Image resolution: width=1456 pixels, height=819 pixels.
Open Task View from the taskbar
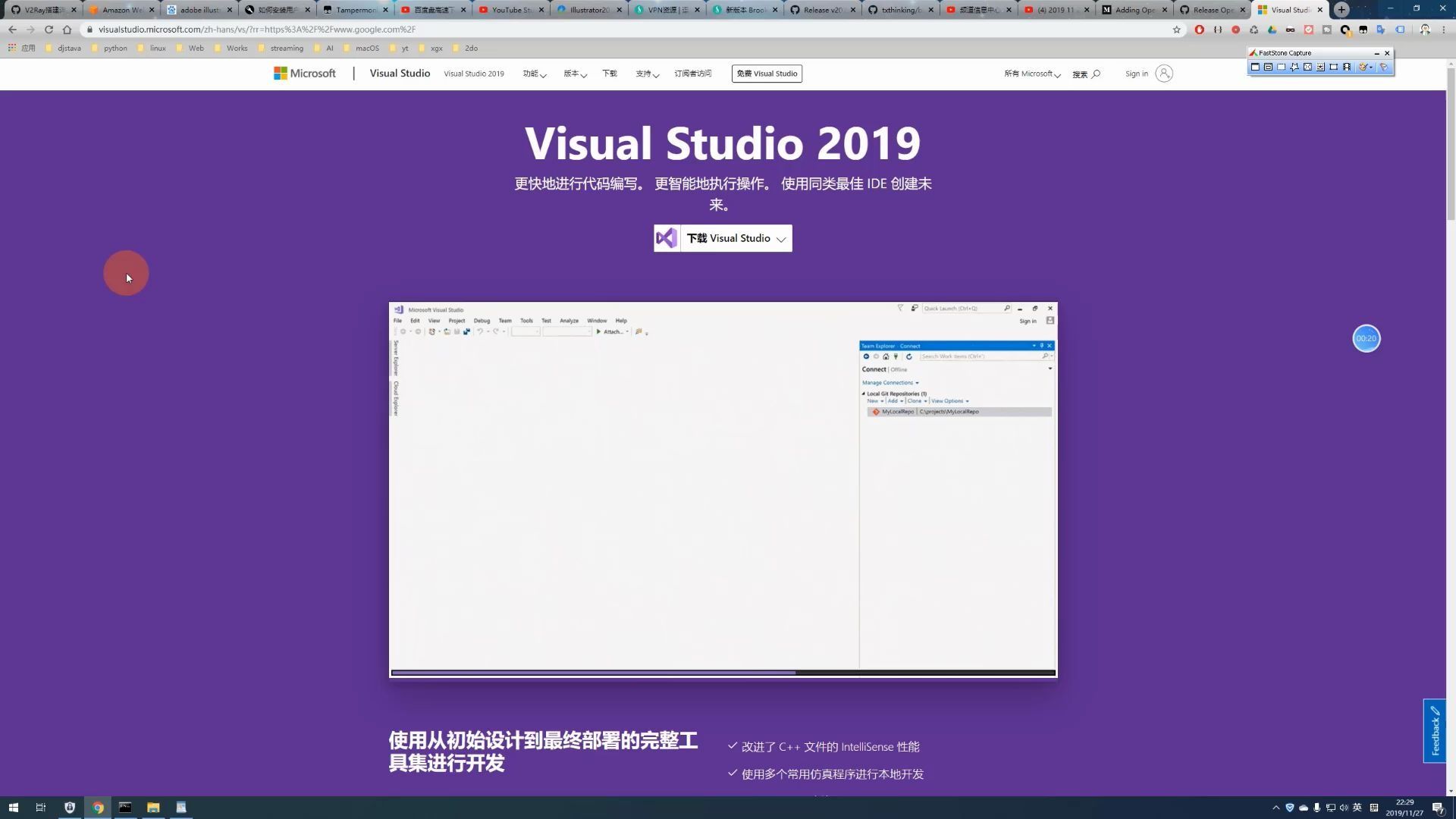(x=41, y=808)
